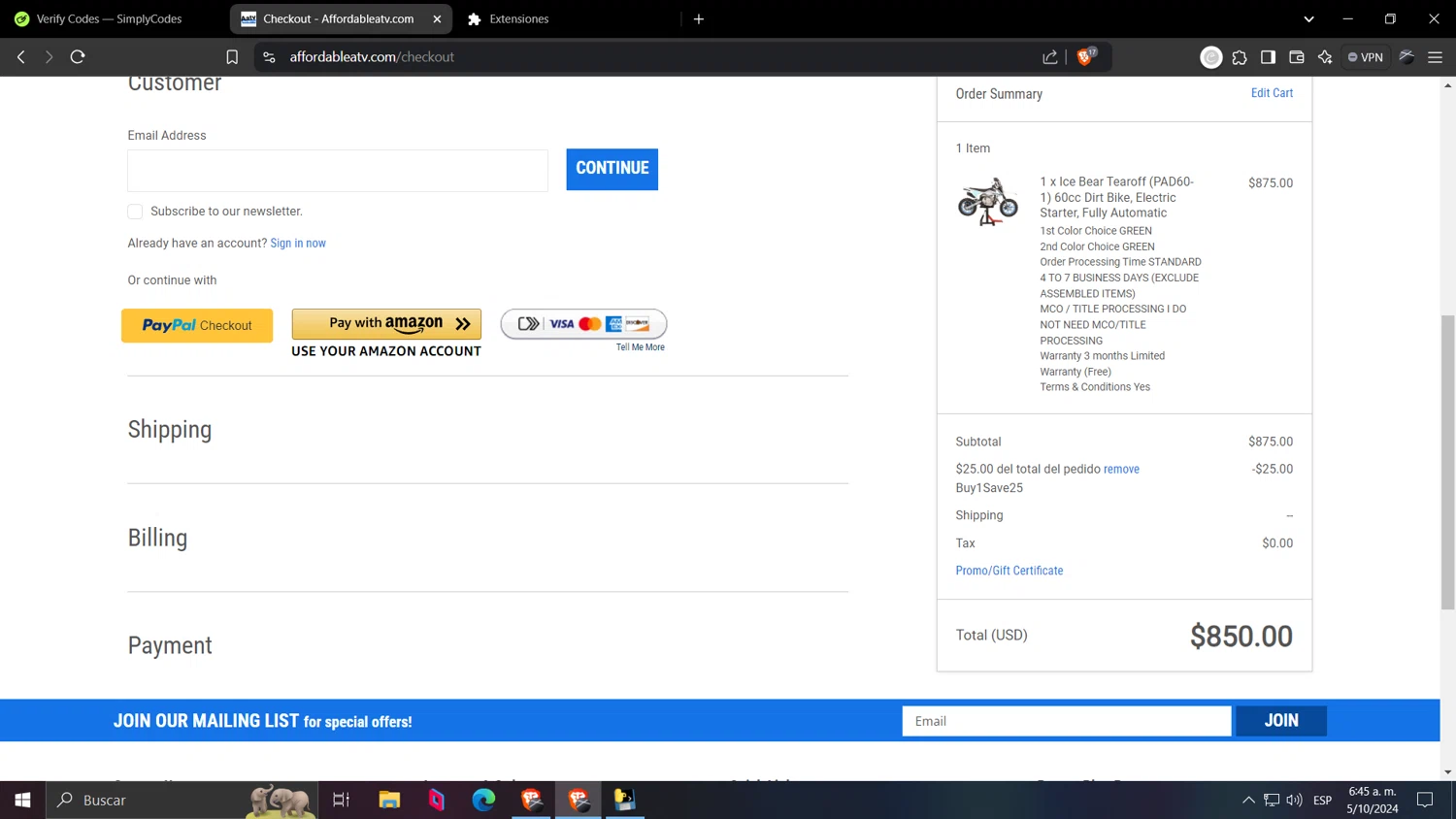Open the notification center icon
1456x819 pixels.
1425,801
